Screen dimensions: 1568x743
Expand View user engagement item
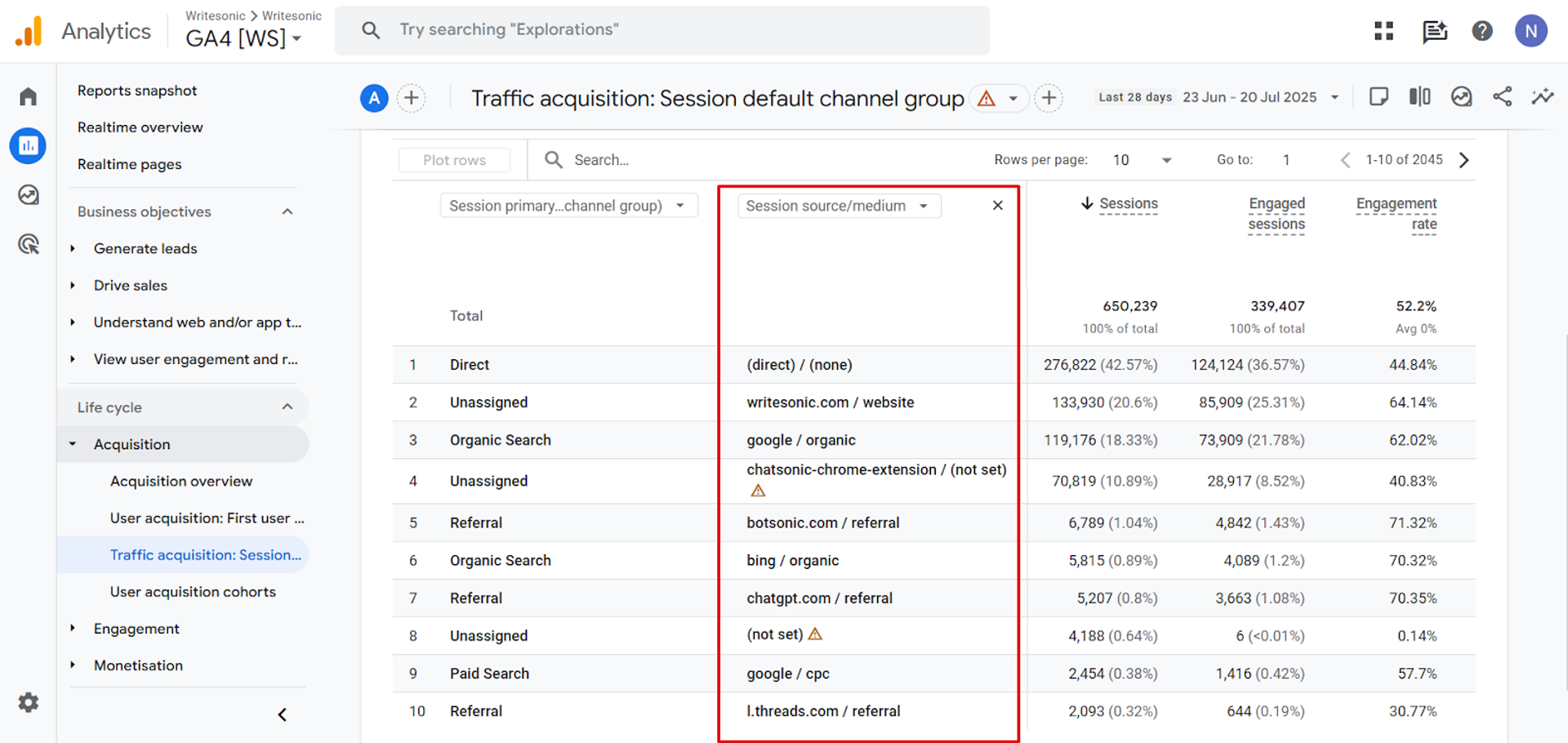tap(73, 359)
